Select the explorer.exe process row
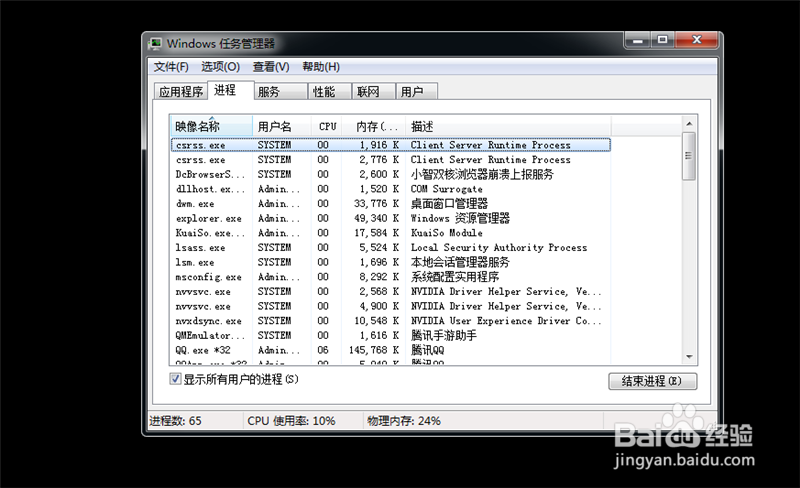800x488 pixels. pos(390,218)
